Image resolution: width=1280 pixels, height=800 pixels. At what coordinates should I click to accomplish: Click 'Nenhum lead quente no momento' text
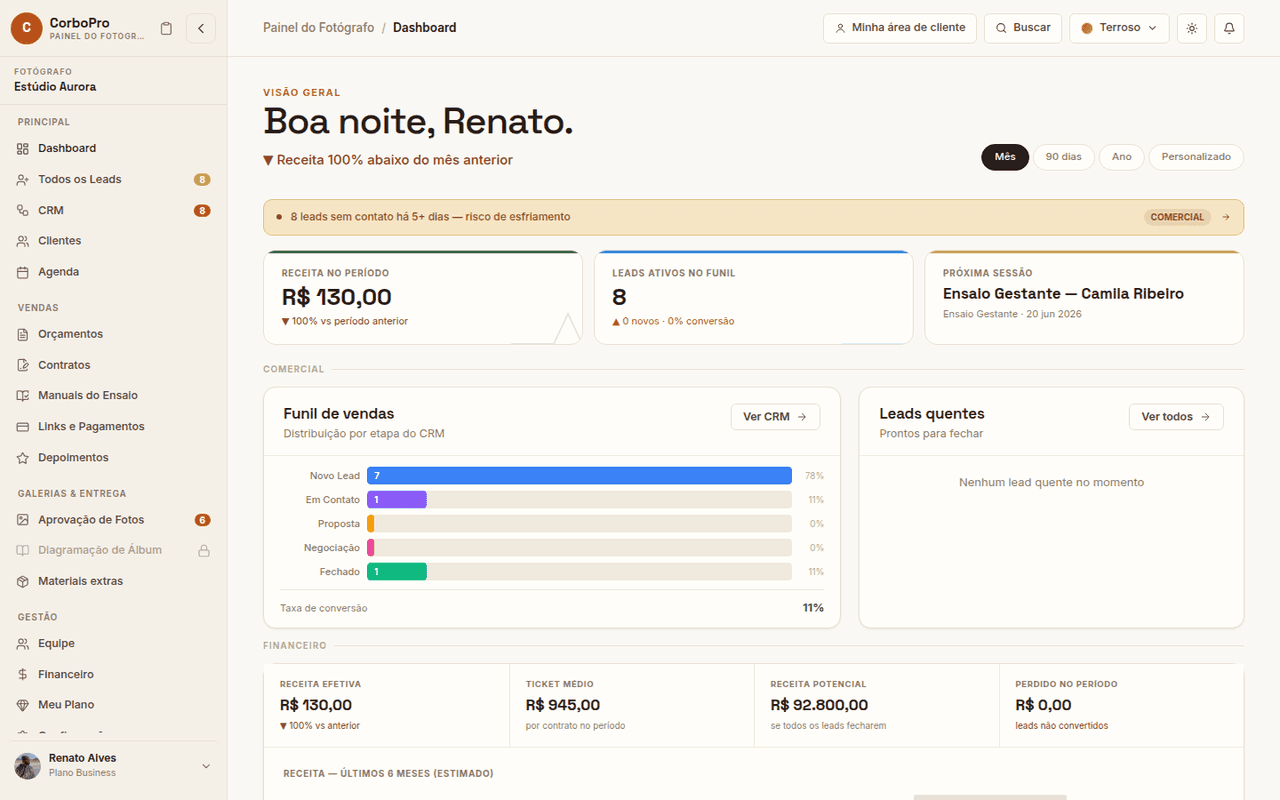(x=1051, y=482)
